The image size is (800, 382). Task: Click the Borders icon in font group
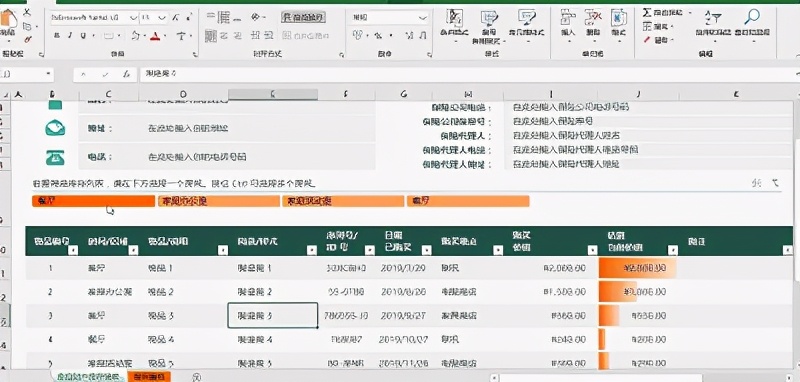109,36
